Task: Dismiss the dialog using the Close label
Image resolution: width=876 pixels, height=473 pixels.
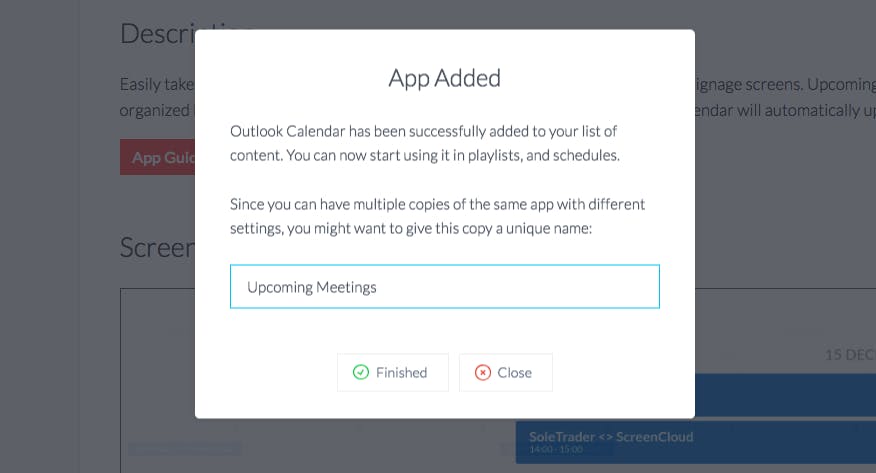Action: (515, 372)
